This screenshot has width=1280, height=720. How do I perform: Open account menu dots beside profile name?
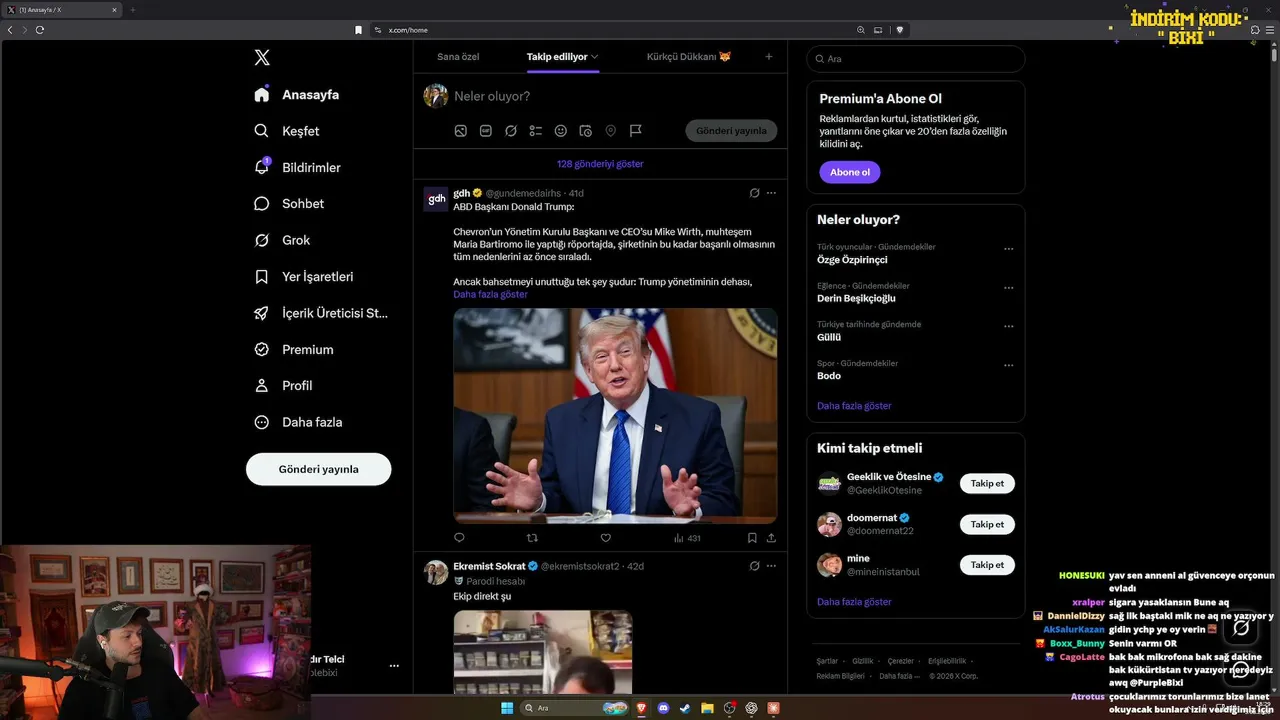point(394,666)
